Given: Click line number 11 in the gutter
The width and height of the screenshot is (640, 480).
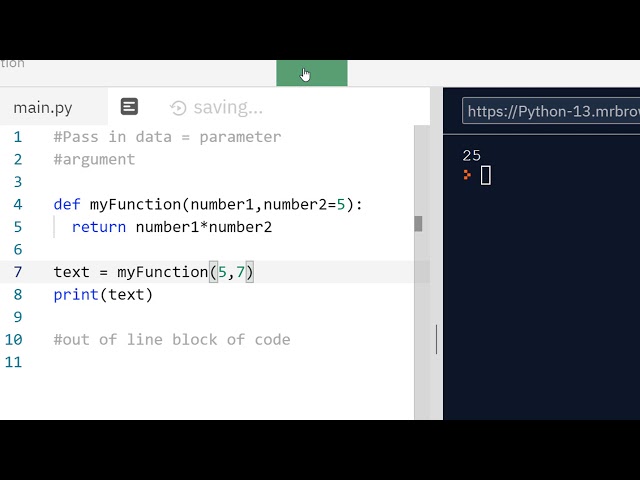Looking at the screenshot, I should pyautogui.click(x=13, y=362).
